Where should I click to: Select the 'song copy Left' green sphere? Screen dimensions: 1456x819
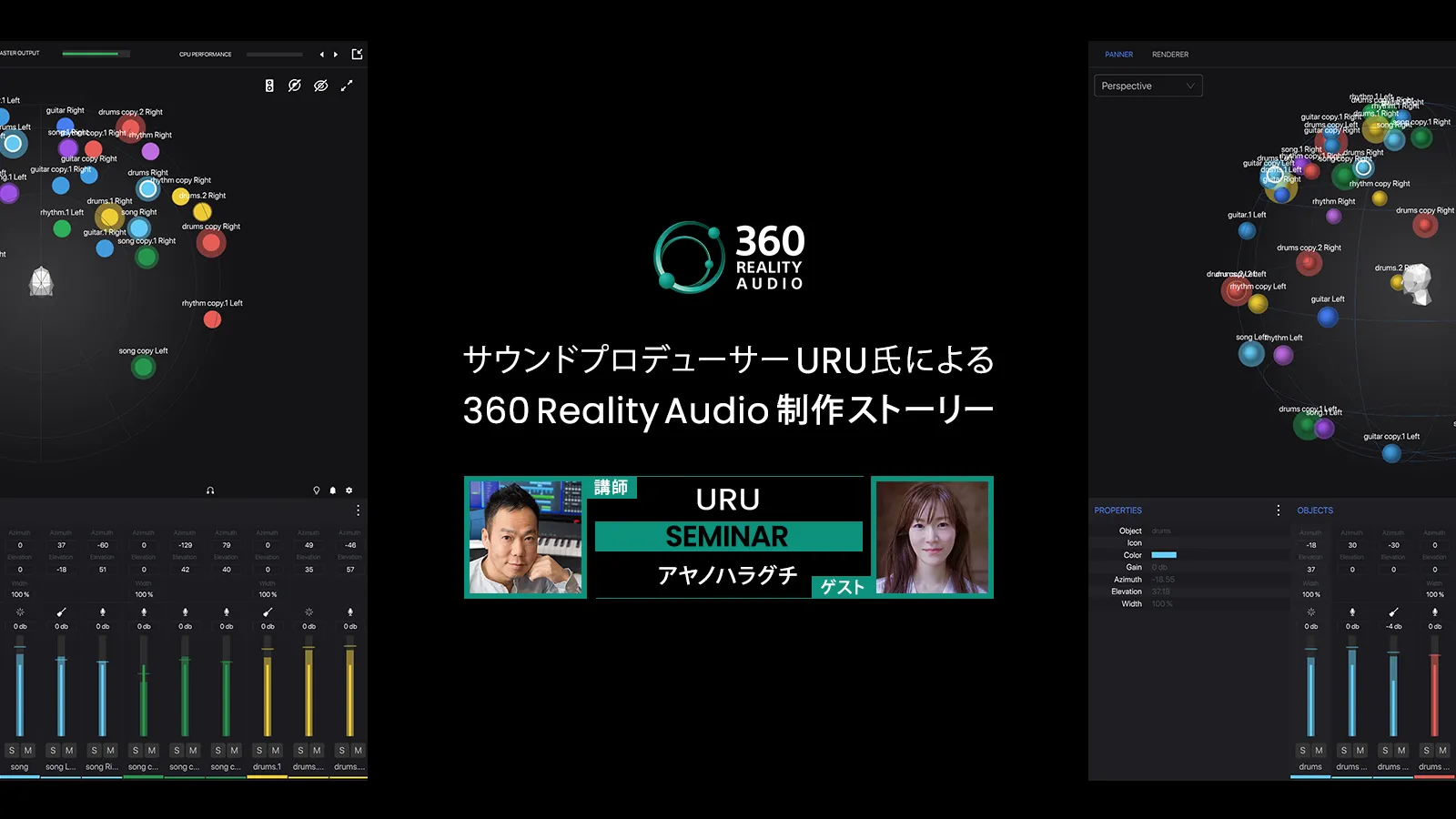pos(143,368)
